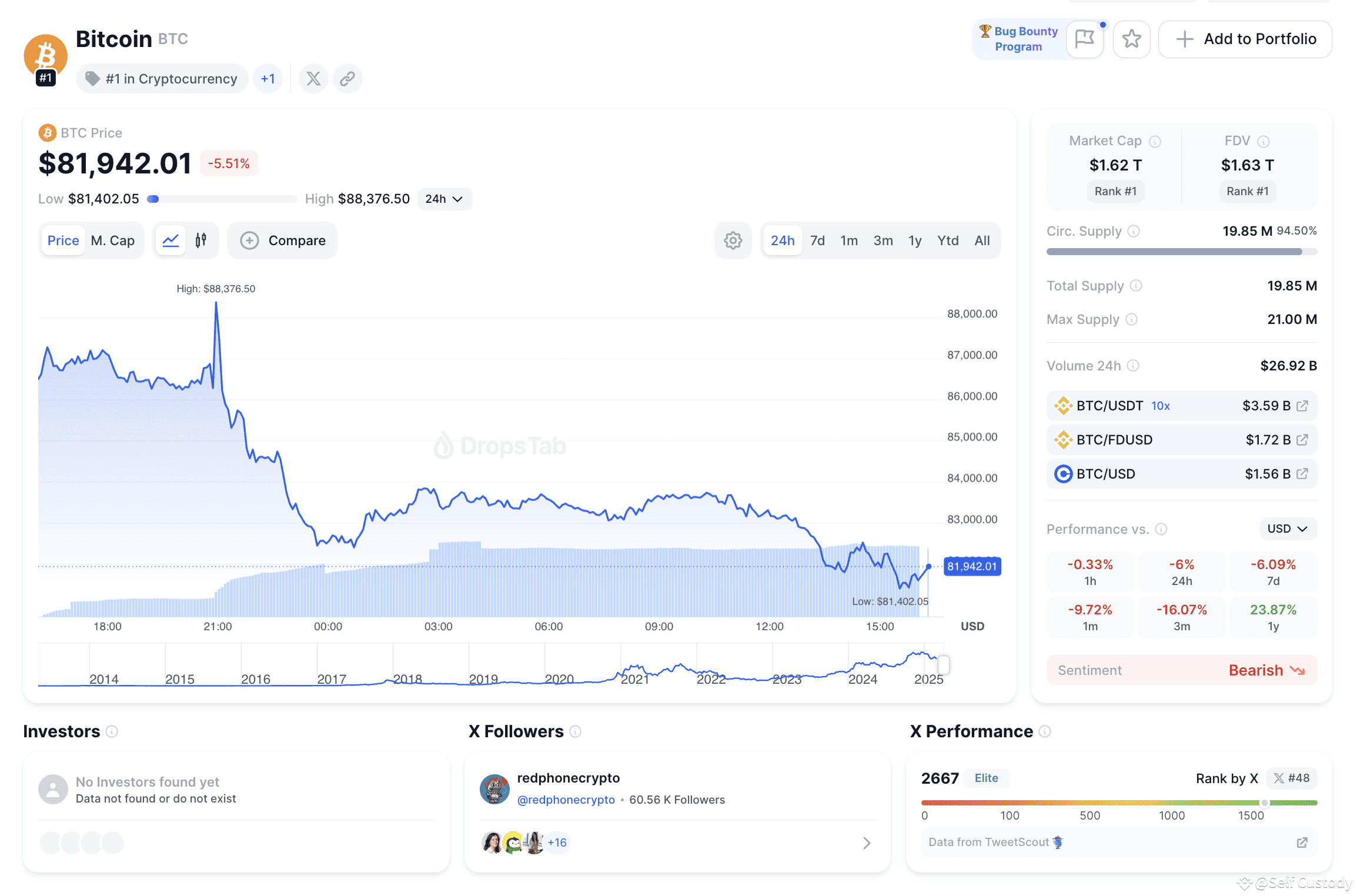Screen dimensions: 1357x896
Task: Open TweetScout external link icon
Action: 1302,842
